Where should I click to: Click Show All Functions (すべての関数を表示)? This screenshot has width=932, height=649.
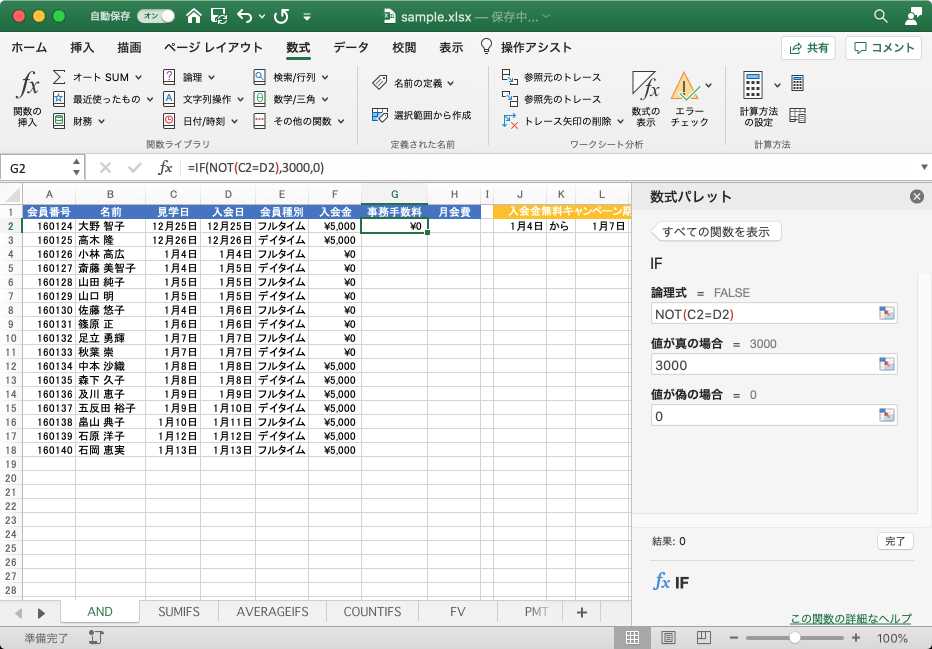click(x=716, y=232)
